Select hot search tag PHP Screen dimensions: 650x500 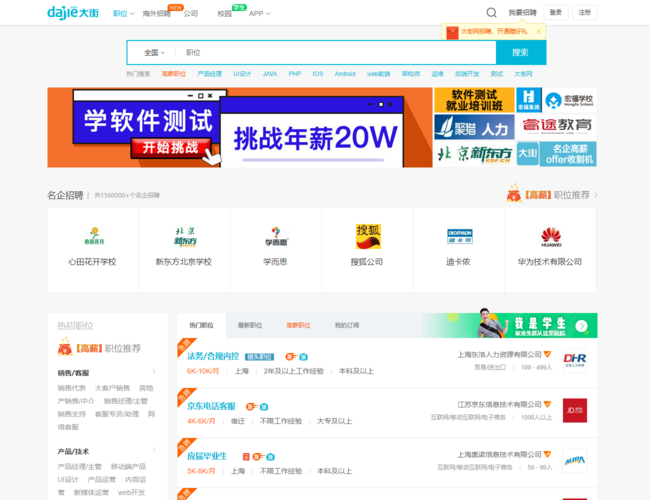click(295, 74)
